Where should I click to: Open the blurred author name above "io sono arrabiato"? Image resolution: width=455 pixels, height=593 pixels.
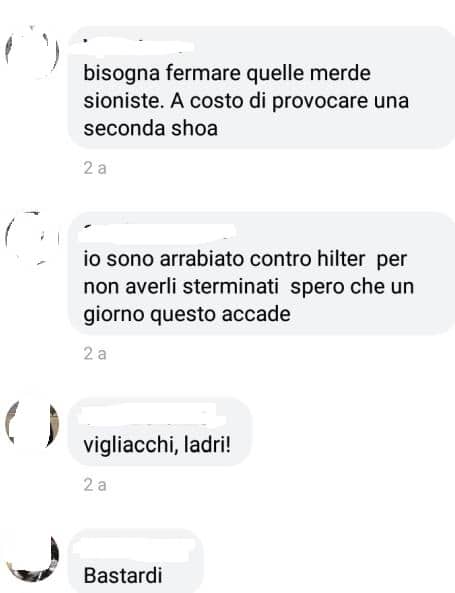(x=158, y=232)
